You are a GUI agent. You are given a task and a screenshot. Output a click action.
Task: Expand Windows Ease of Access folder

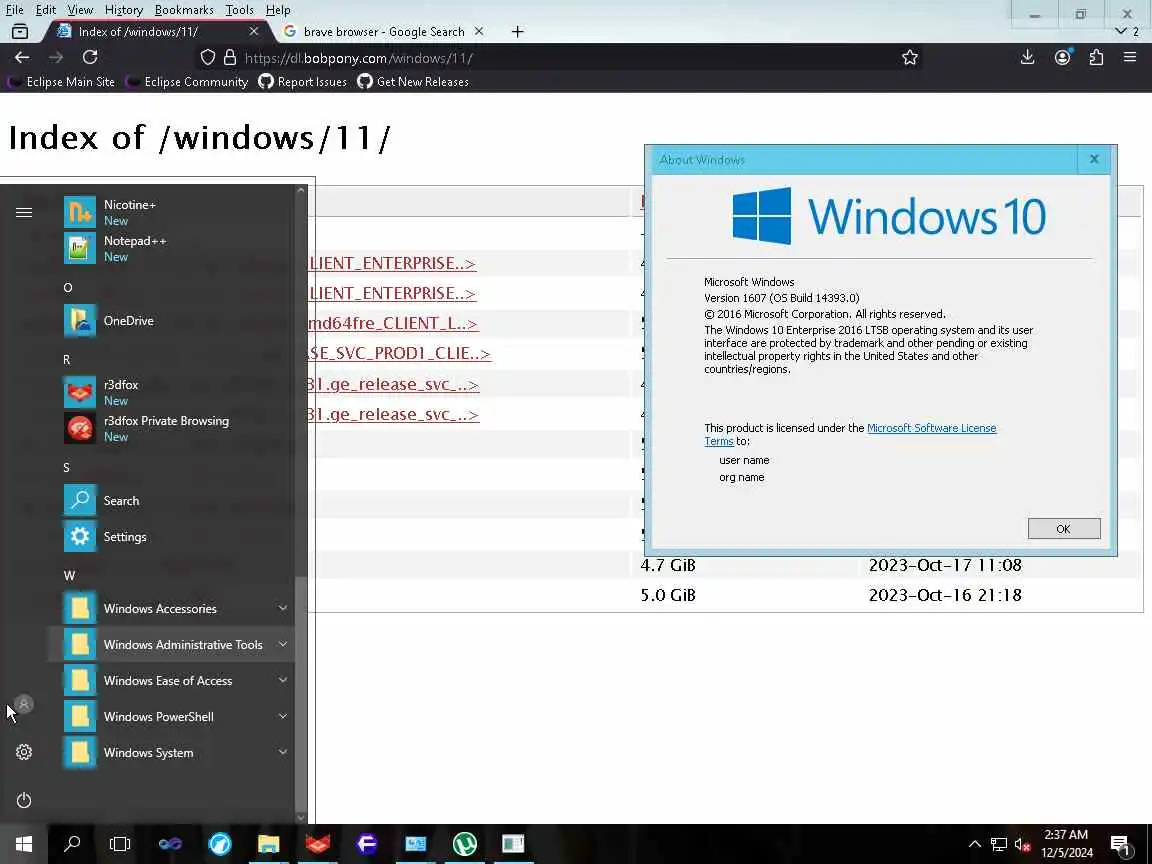pos(170,680)
